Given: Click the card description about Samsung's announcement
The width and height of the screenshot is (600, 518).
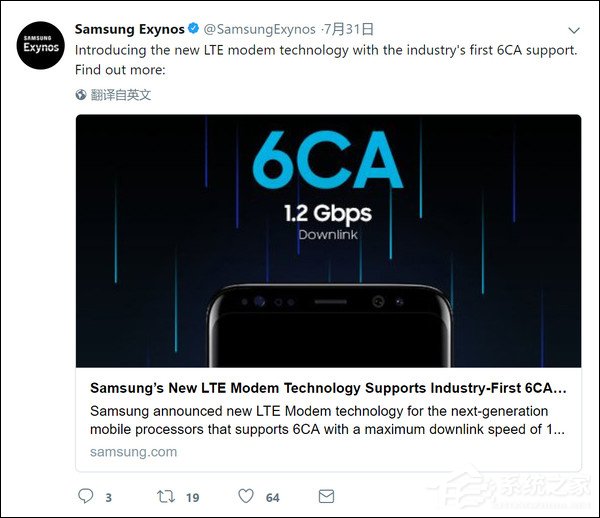Looking at the screenshot, I should tap(326, 420).
